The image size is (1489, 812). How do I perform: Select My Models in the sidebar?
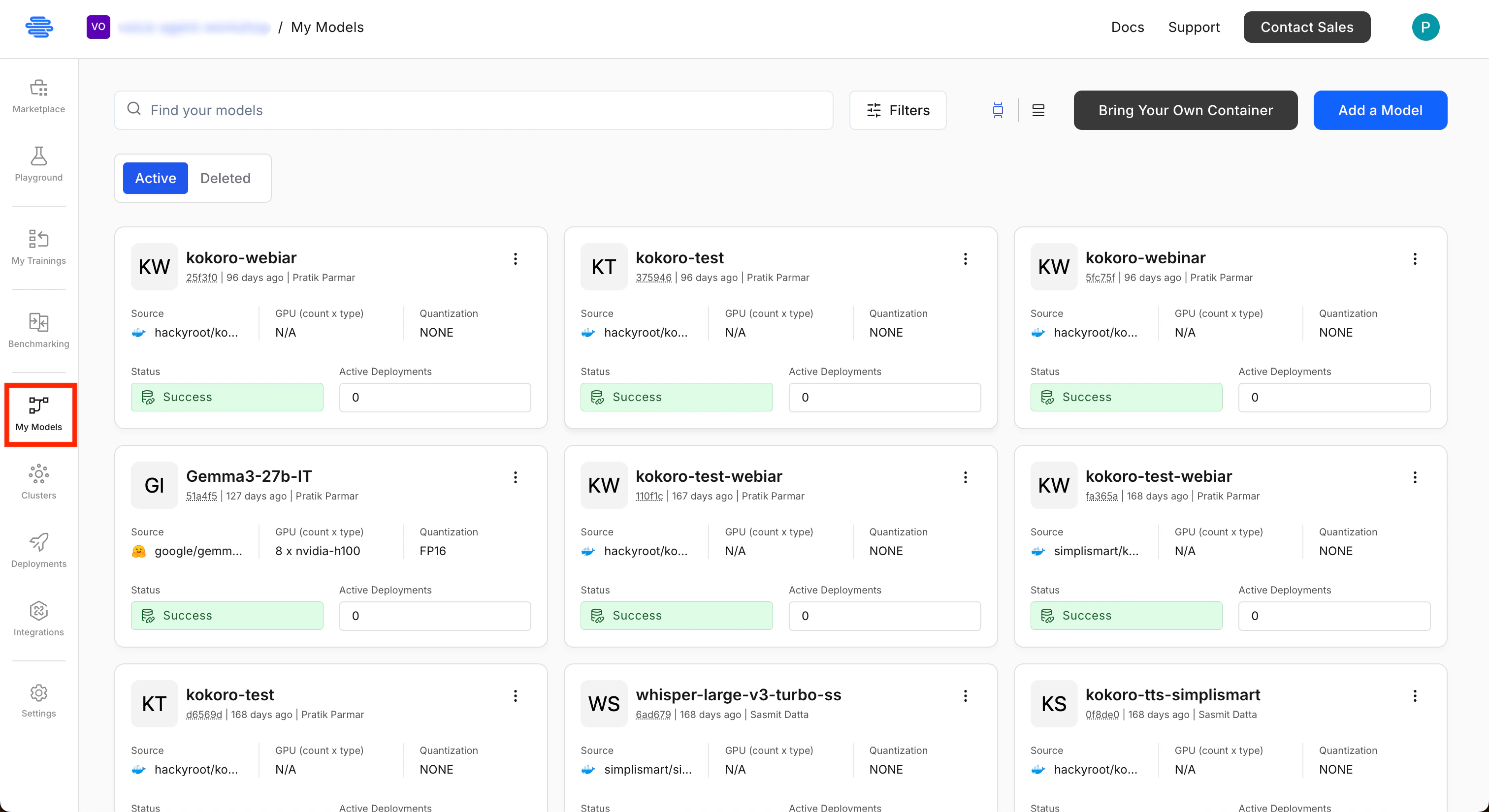tap(39, 414)
